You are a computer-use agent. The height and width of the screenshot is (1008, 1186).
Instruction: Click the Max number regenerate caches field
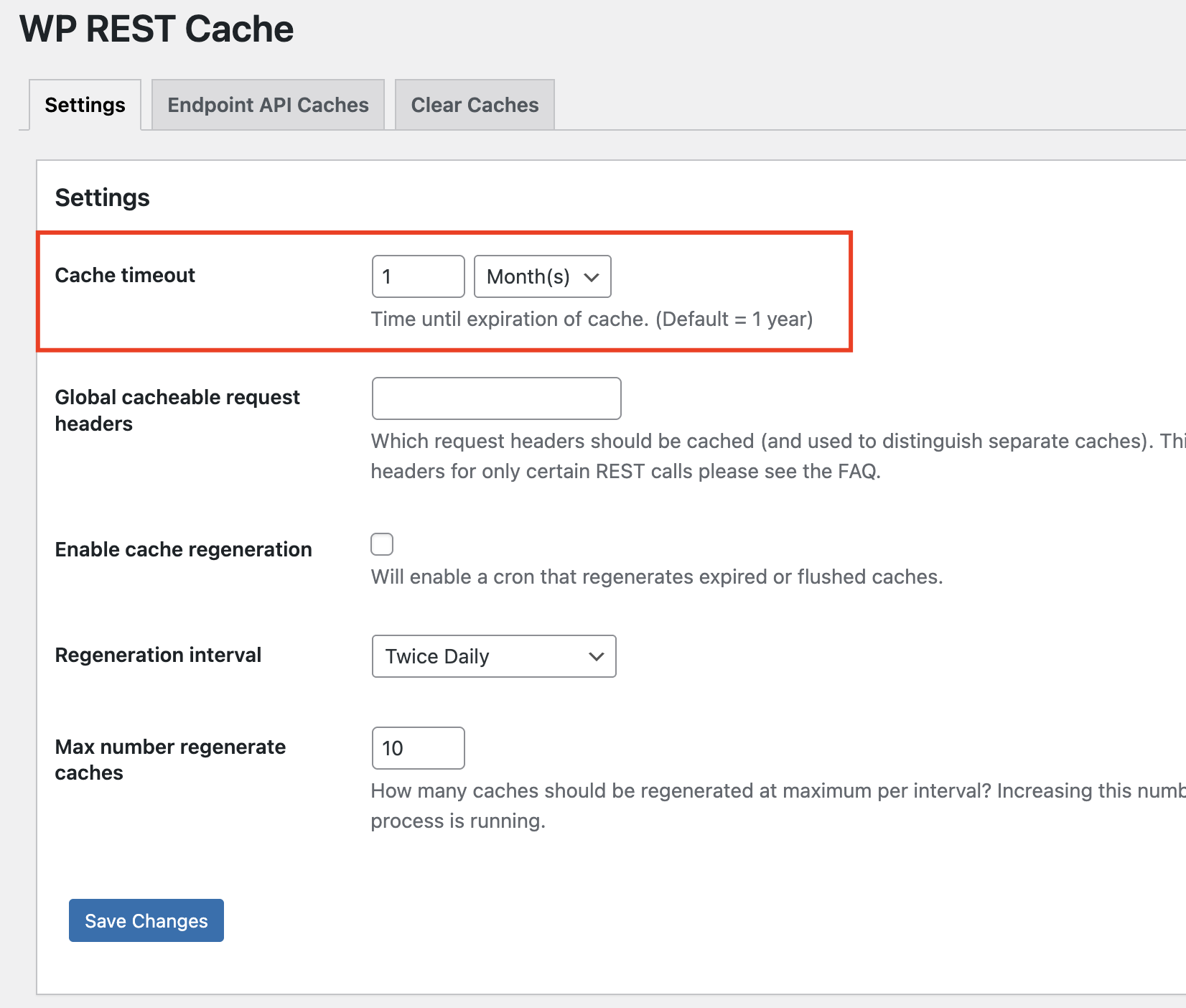coord(419,748)
